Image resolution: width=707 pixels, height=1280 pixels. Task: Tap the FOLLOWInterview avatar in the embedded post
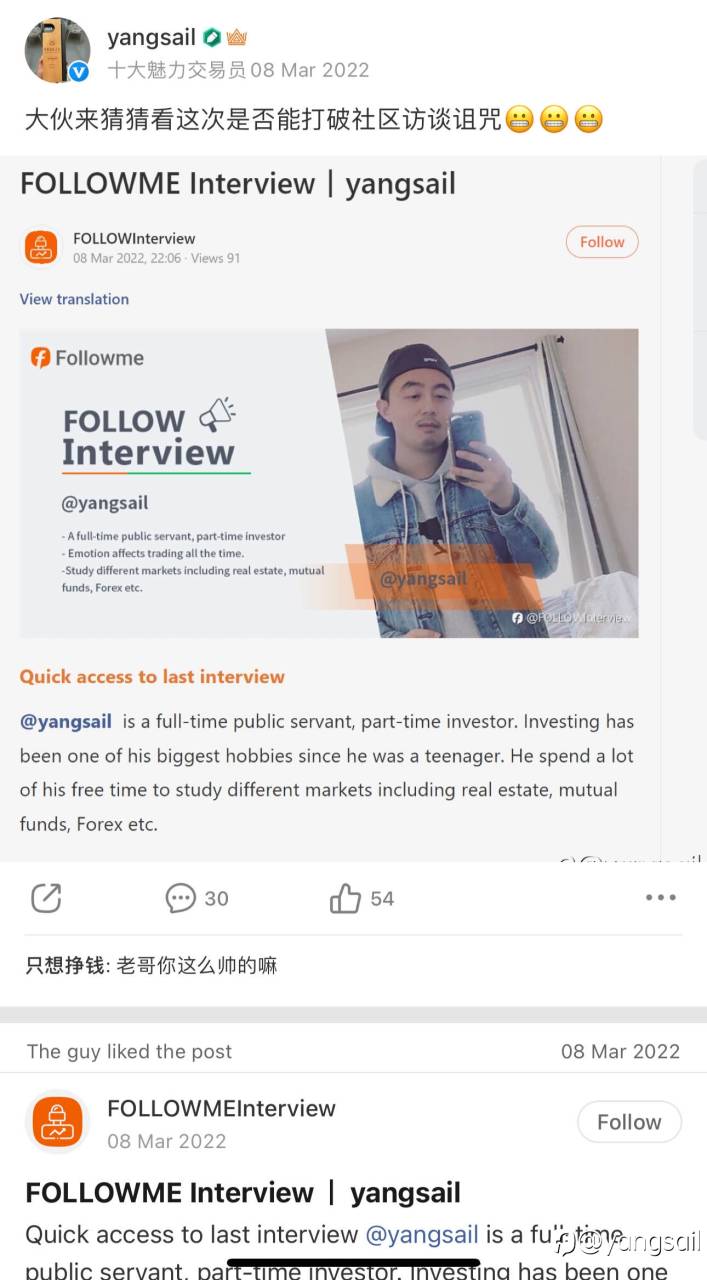[x=42, y=248]
